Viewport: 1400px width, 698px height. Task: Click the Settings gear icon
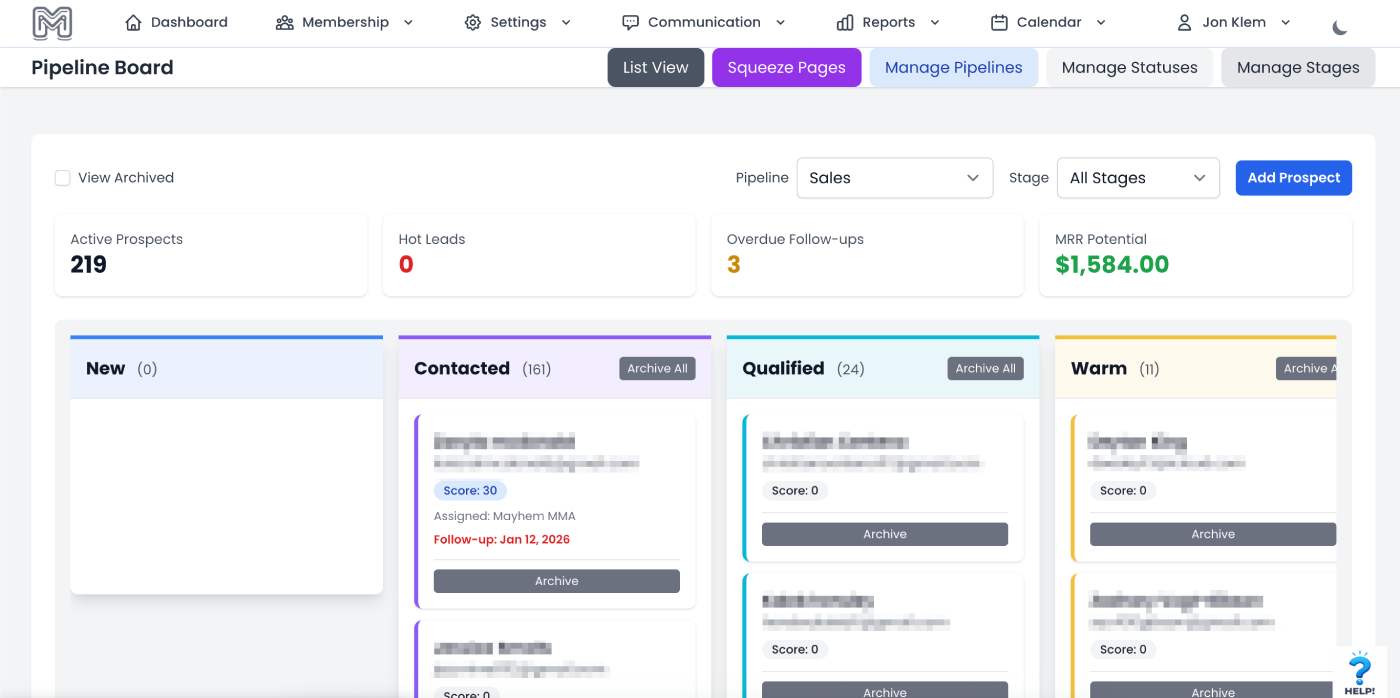(x=473, y=22)
